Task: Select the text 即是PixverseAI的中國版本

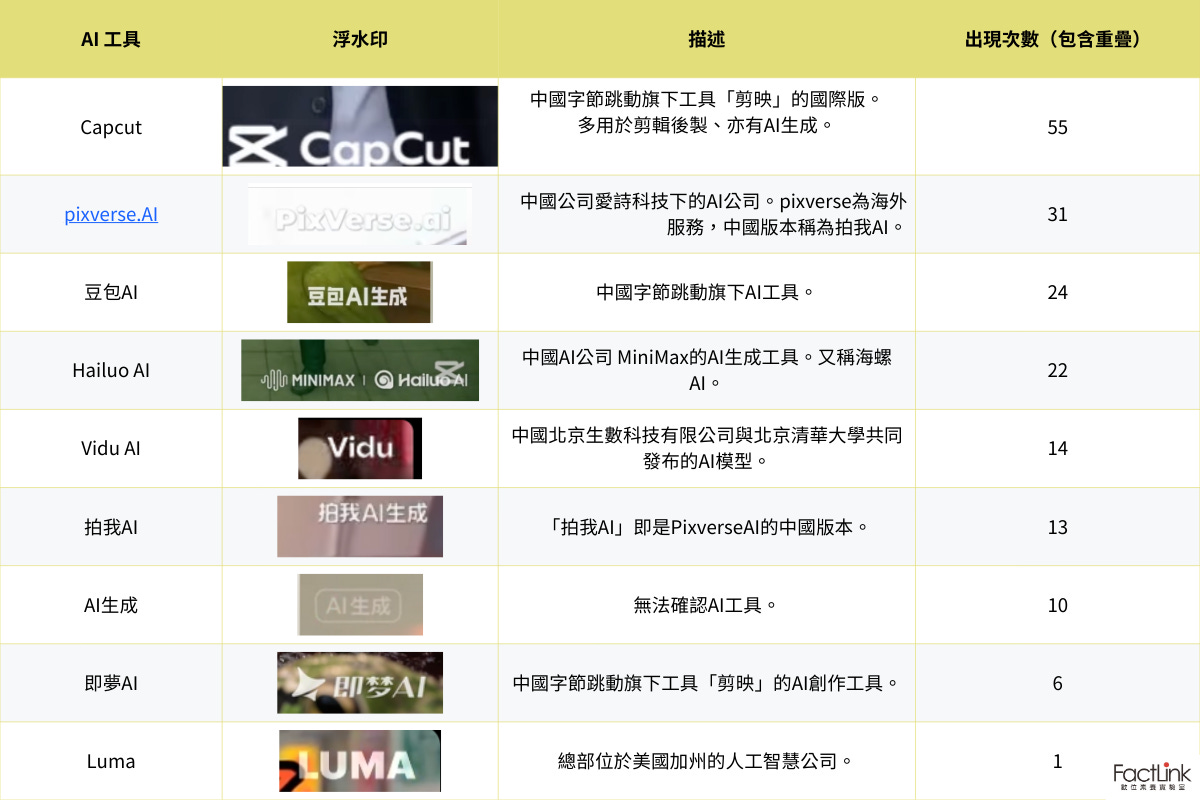Action: tap(707, 527)
